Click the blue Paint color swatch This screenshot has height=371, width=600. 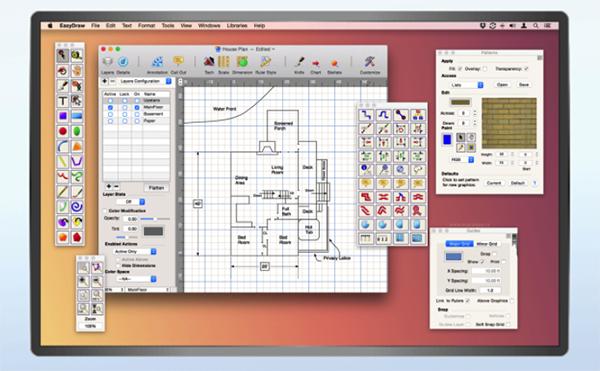pos(447,140)
